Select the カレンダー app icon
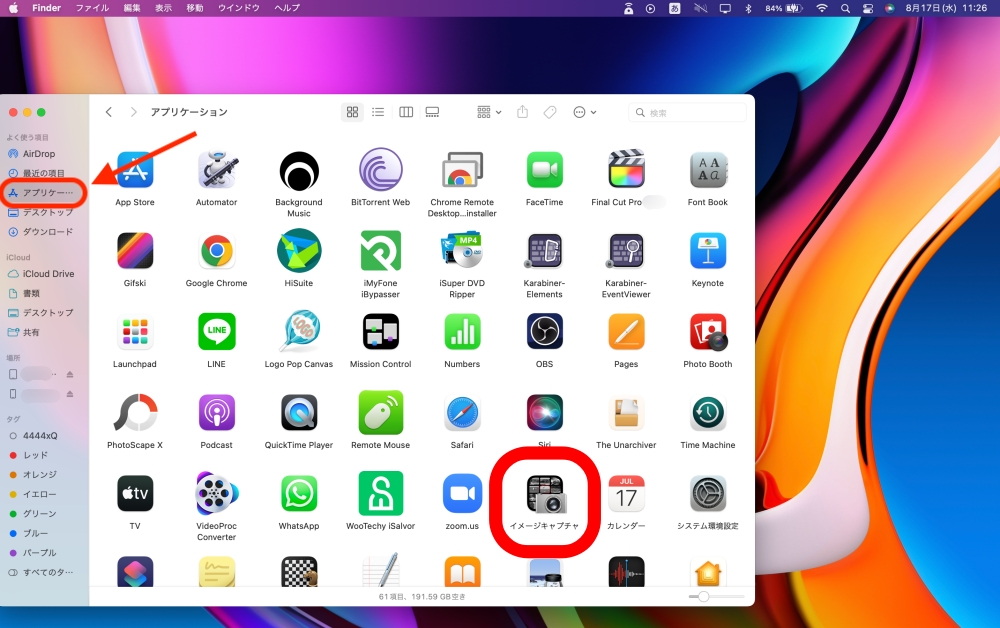1000x628 pixels. coord(626,493)
